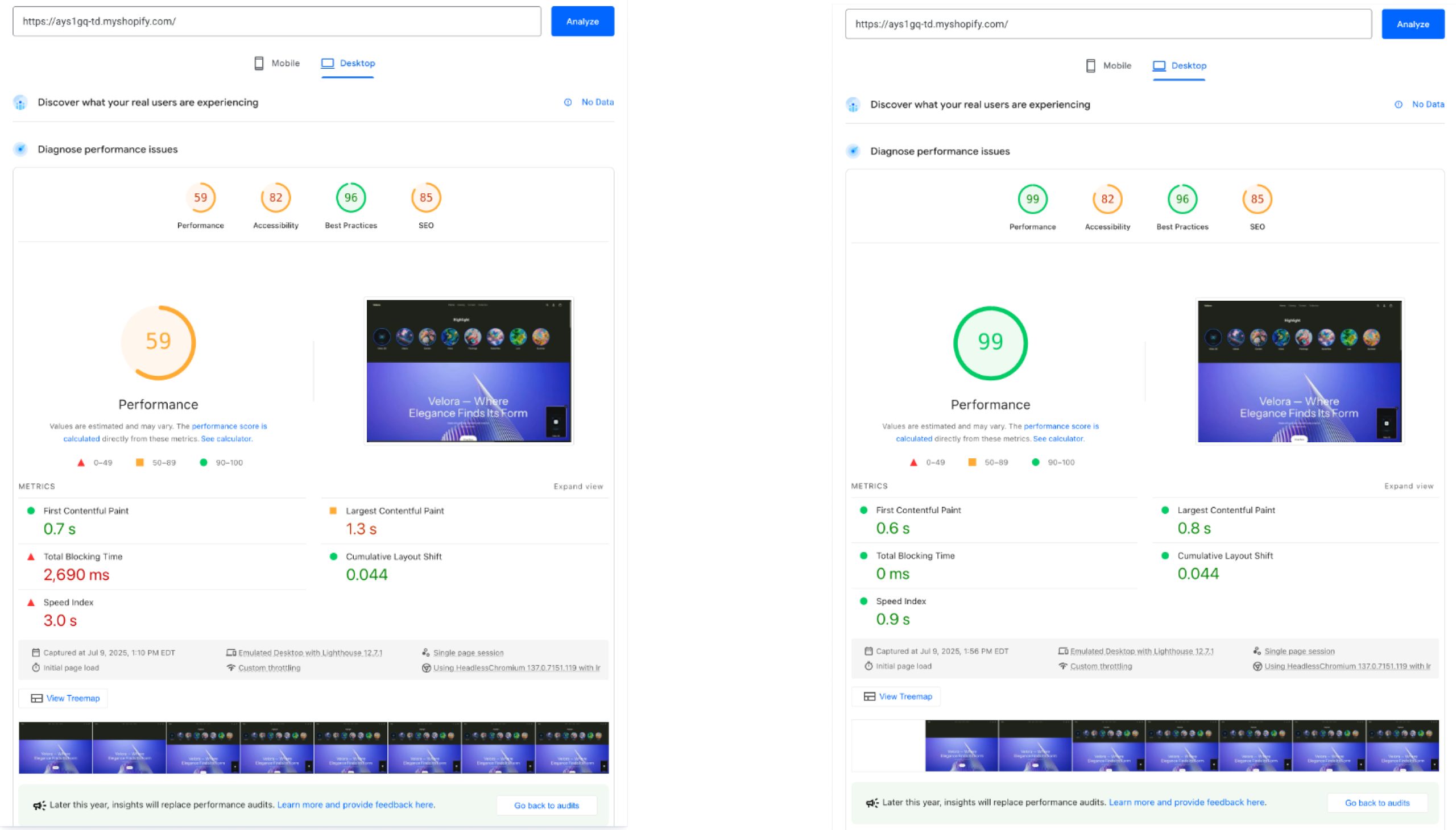Expand view of right metrics section
Image resolution: width=1456 pixels, height=830 pixels.
click(x=1408, y=486)
